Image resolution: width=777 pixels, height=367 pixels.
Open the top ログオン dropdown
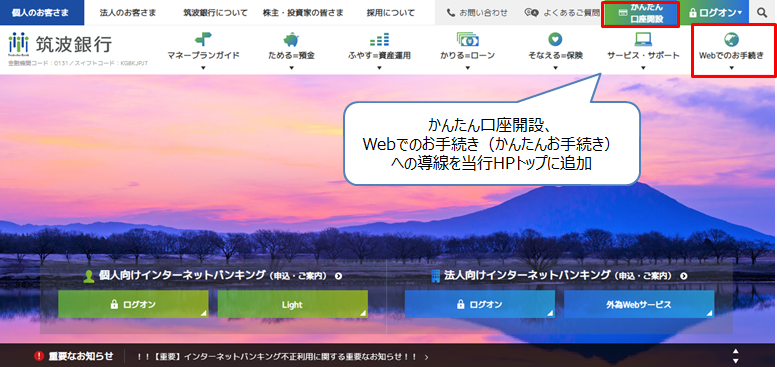[715, 12]
